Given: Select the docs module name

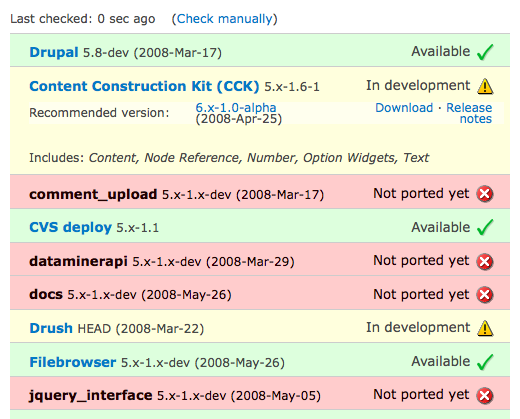Looking at the screenshot, I should point(46,295).
